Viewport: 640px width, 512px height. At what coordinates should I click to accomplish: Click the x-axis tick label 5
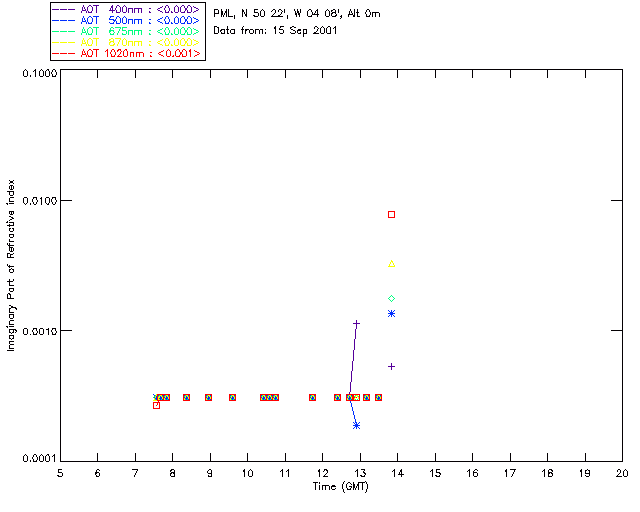(60, 473)
